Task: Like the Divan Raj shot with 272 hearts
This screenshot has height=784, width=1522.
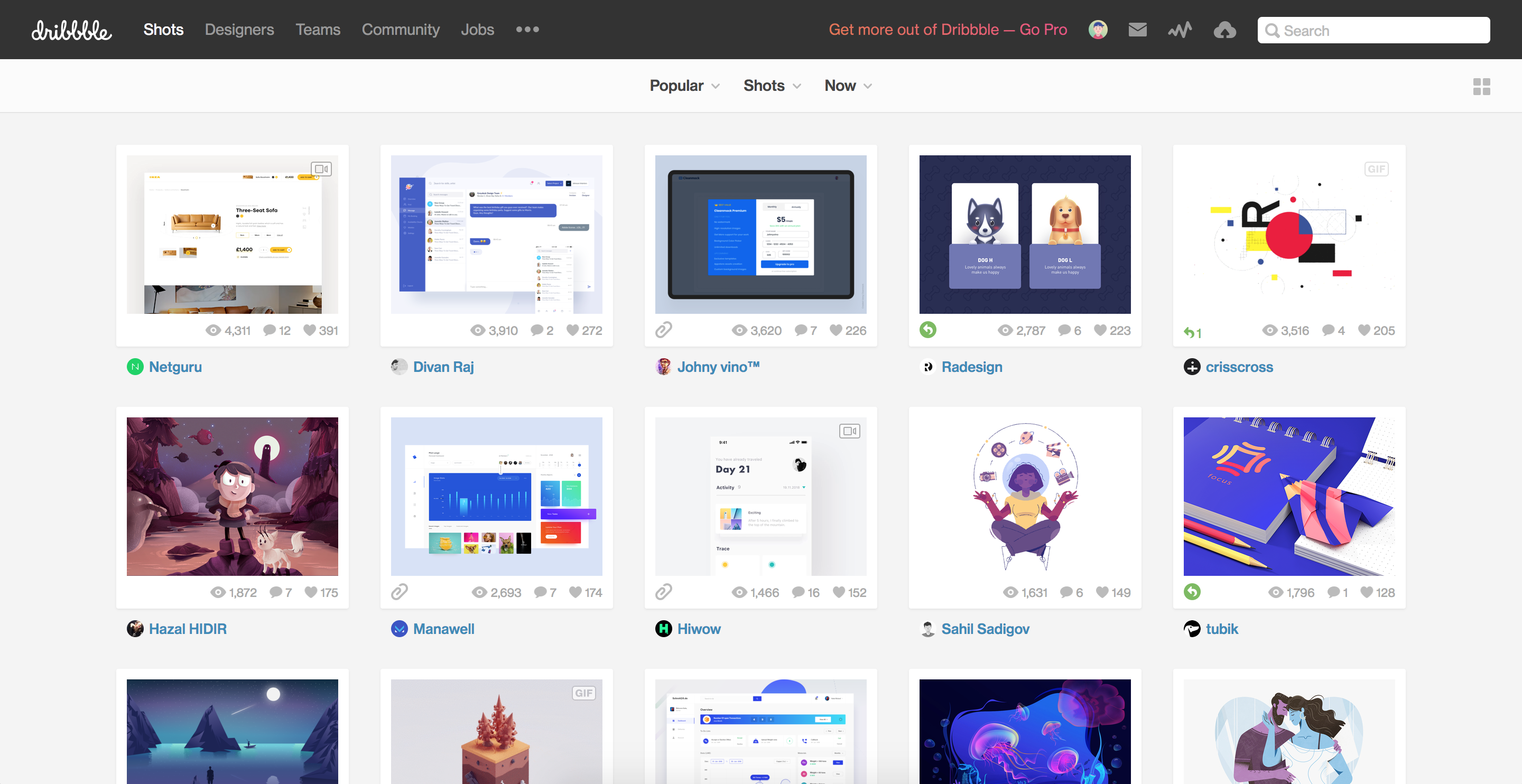Action: tap(572, 330)
